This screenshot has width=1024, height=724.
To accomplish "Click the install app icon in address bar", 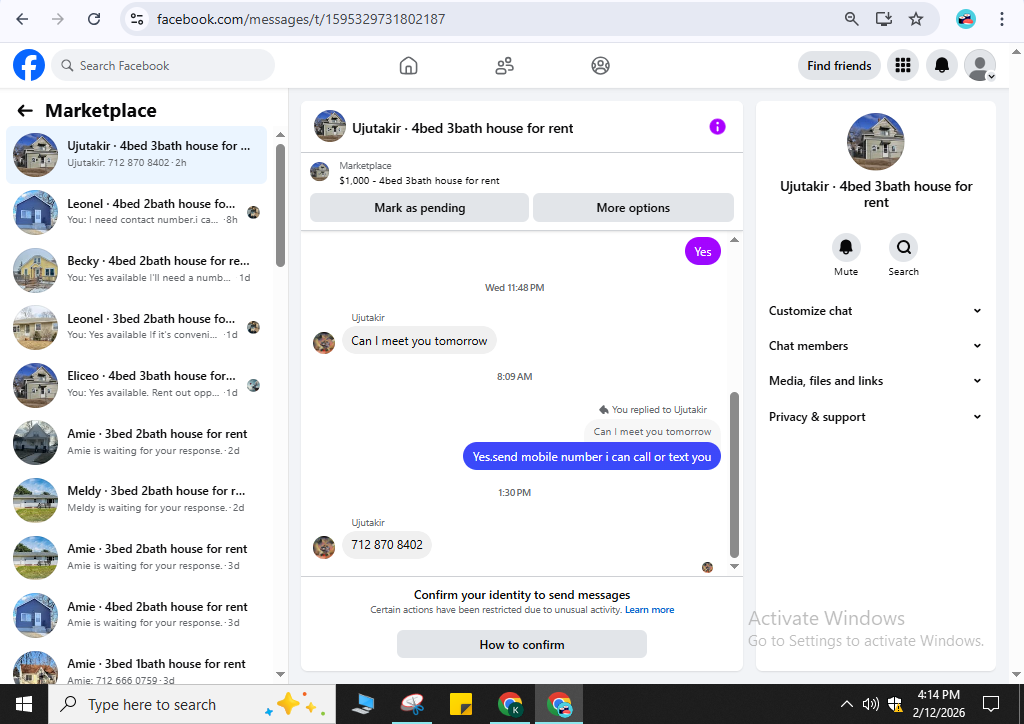I will point(884,19).
